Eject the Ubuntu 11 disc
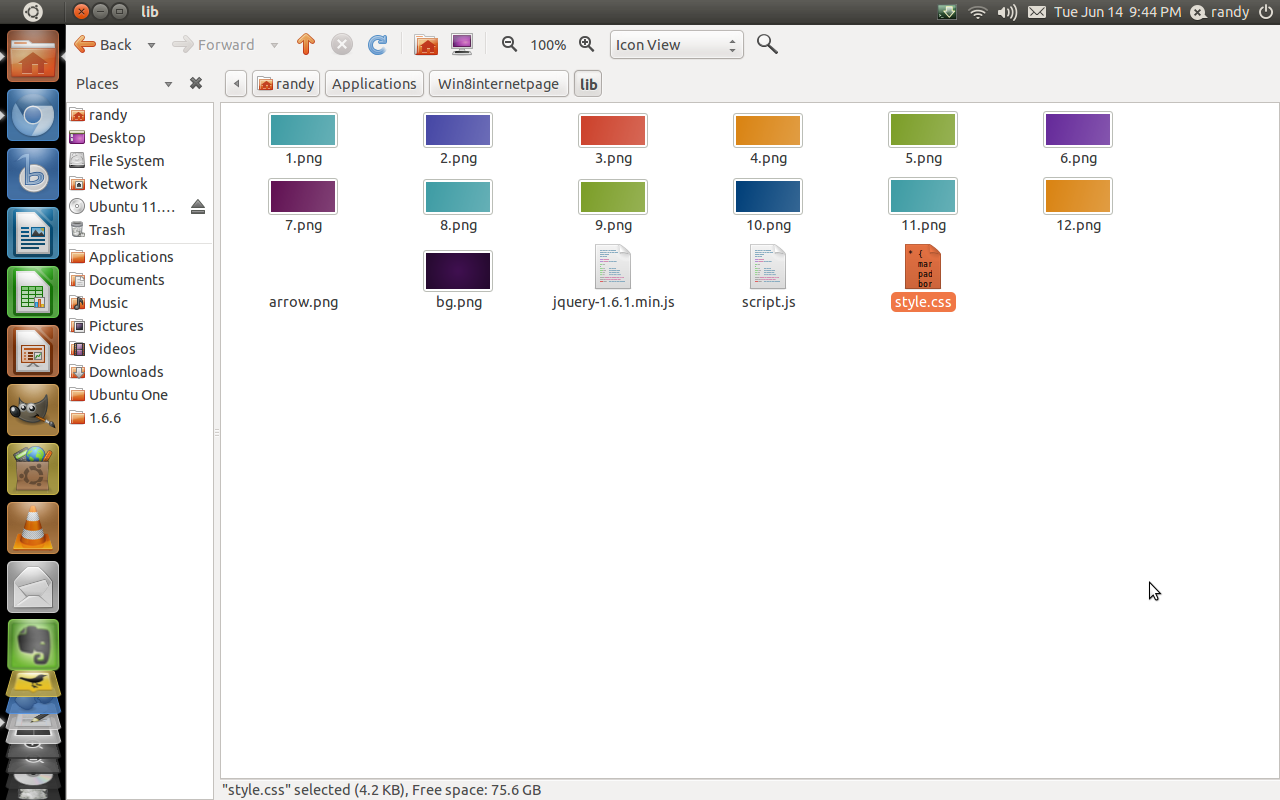The height and width of the screenshot is (800, 1280). click(x=197, y=207)
